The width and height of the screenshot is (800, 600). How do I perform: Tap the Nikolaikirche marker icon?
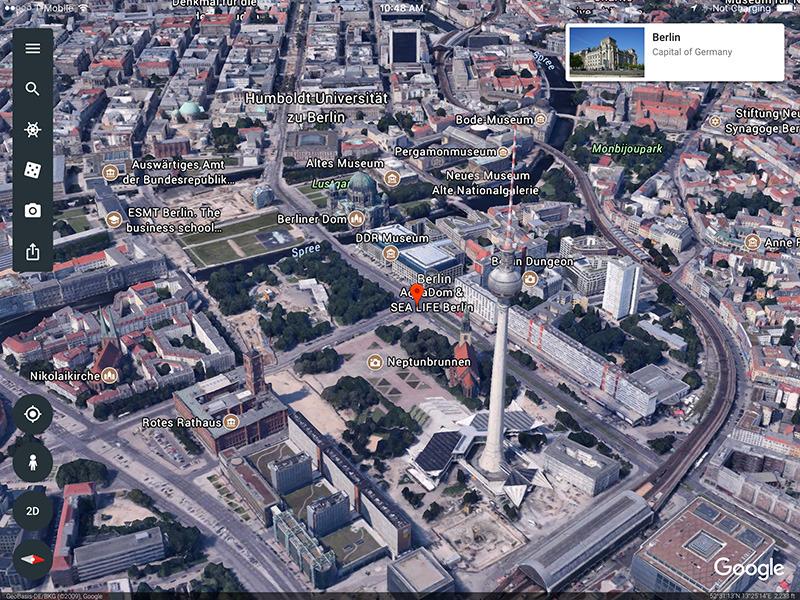coord(109,376)
